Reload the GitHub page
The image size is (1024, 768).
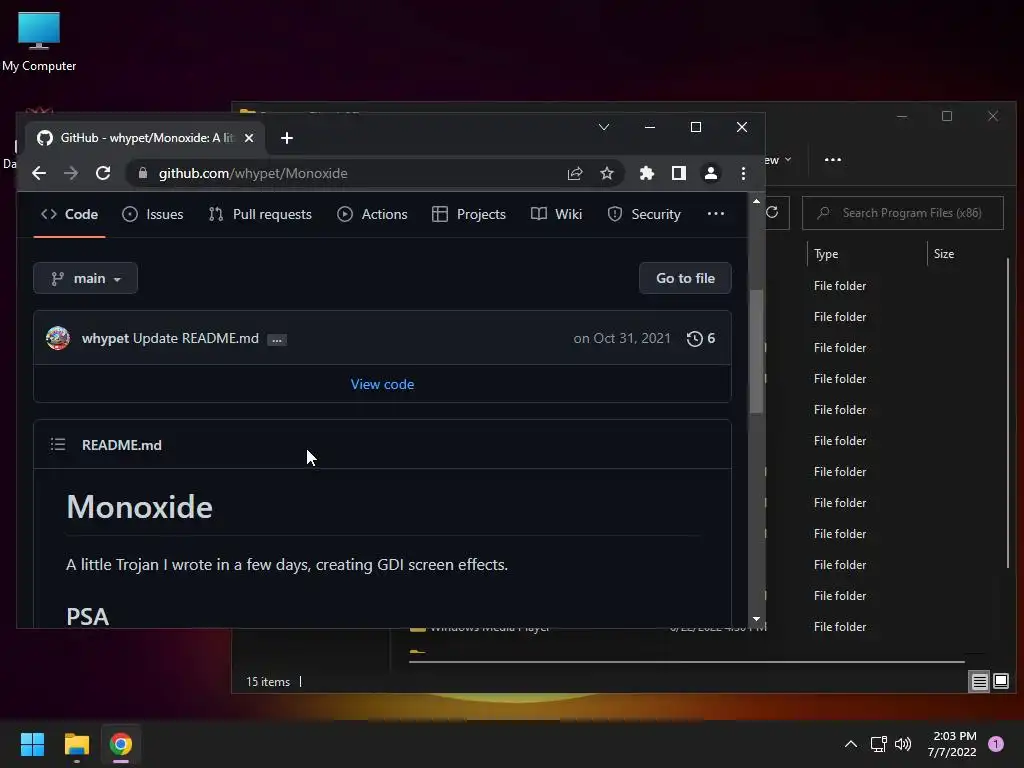click(x=103, y=173)
